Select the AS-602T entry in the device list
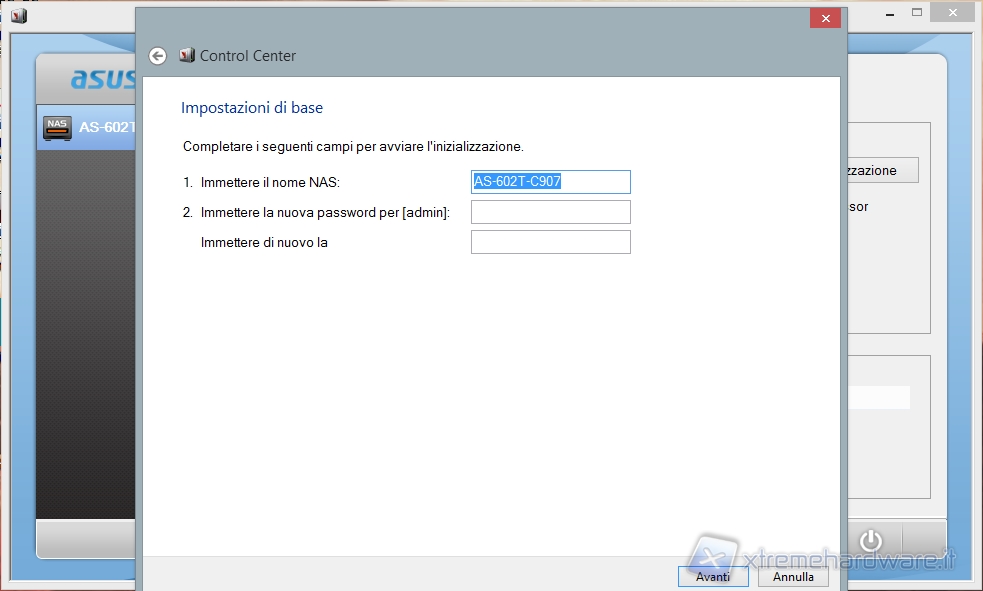Image resolution: width=983 pixels, height=591 pixels. [x=107, y=128]
